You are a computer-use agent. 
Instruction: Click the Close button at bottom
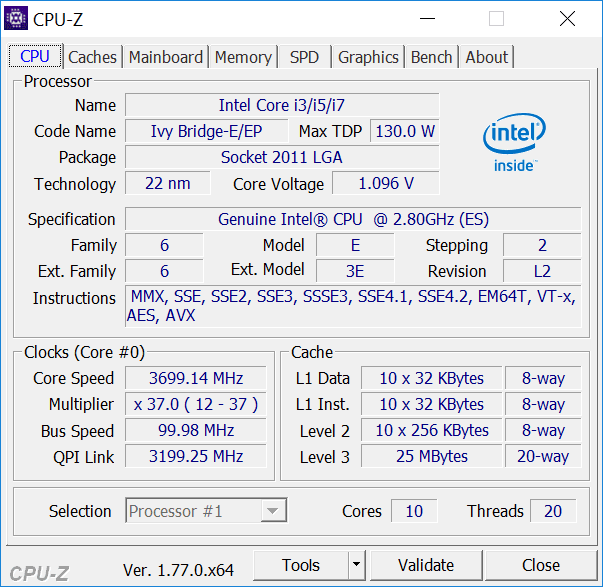[540, 565]
